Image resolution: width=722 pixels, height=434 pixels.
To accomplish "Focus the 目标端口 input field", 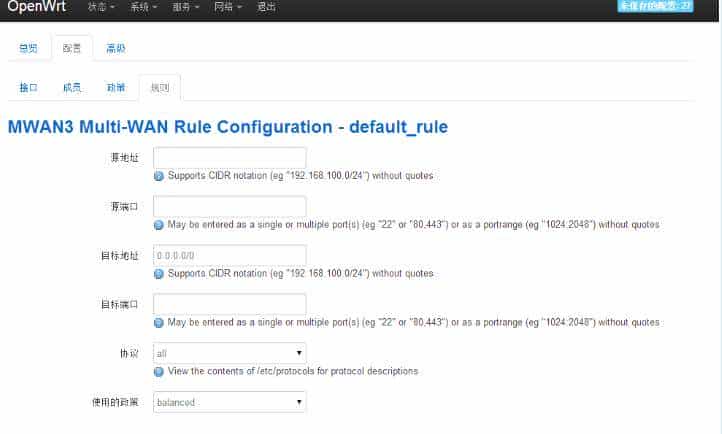I will pyautogui.click(x=229, y=304).
